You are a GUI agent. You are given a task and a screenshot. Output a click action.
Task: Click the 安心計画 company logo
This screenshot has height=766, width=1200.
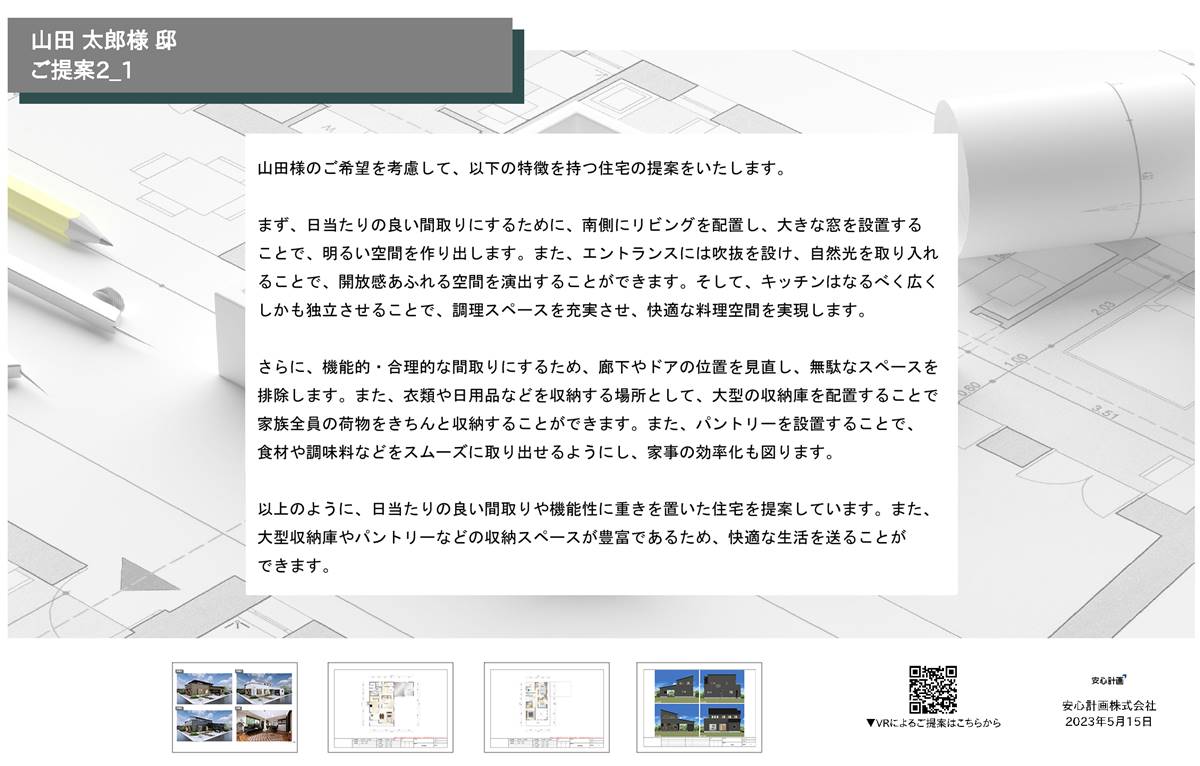click(1109, 681)
